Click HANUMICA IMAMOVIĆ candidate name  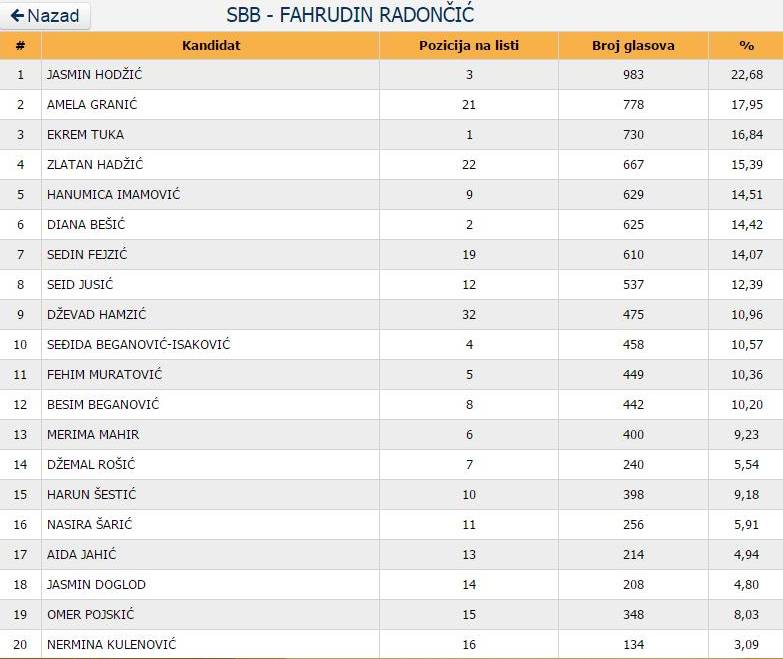click(x=113, y=195)
